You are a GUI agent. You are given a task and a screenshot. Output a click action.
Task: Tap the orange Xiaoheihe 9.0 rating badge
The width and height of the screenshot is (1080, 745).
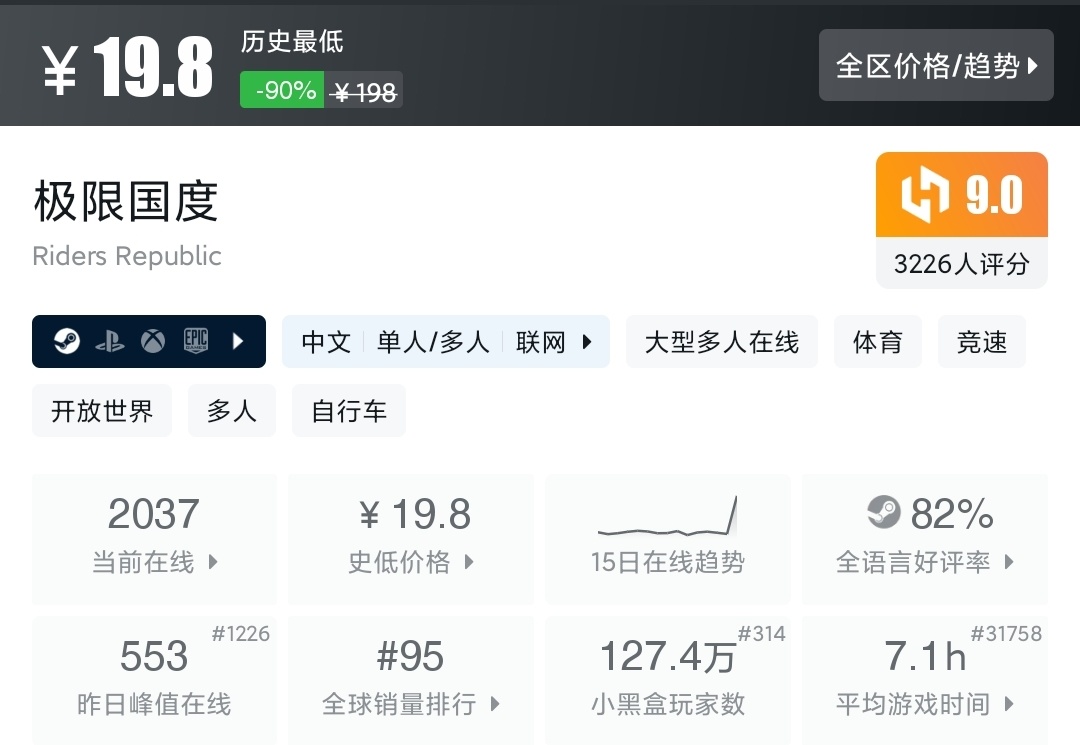coord(961,195)
